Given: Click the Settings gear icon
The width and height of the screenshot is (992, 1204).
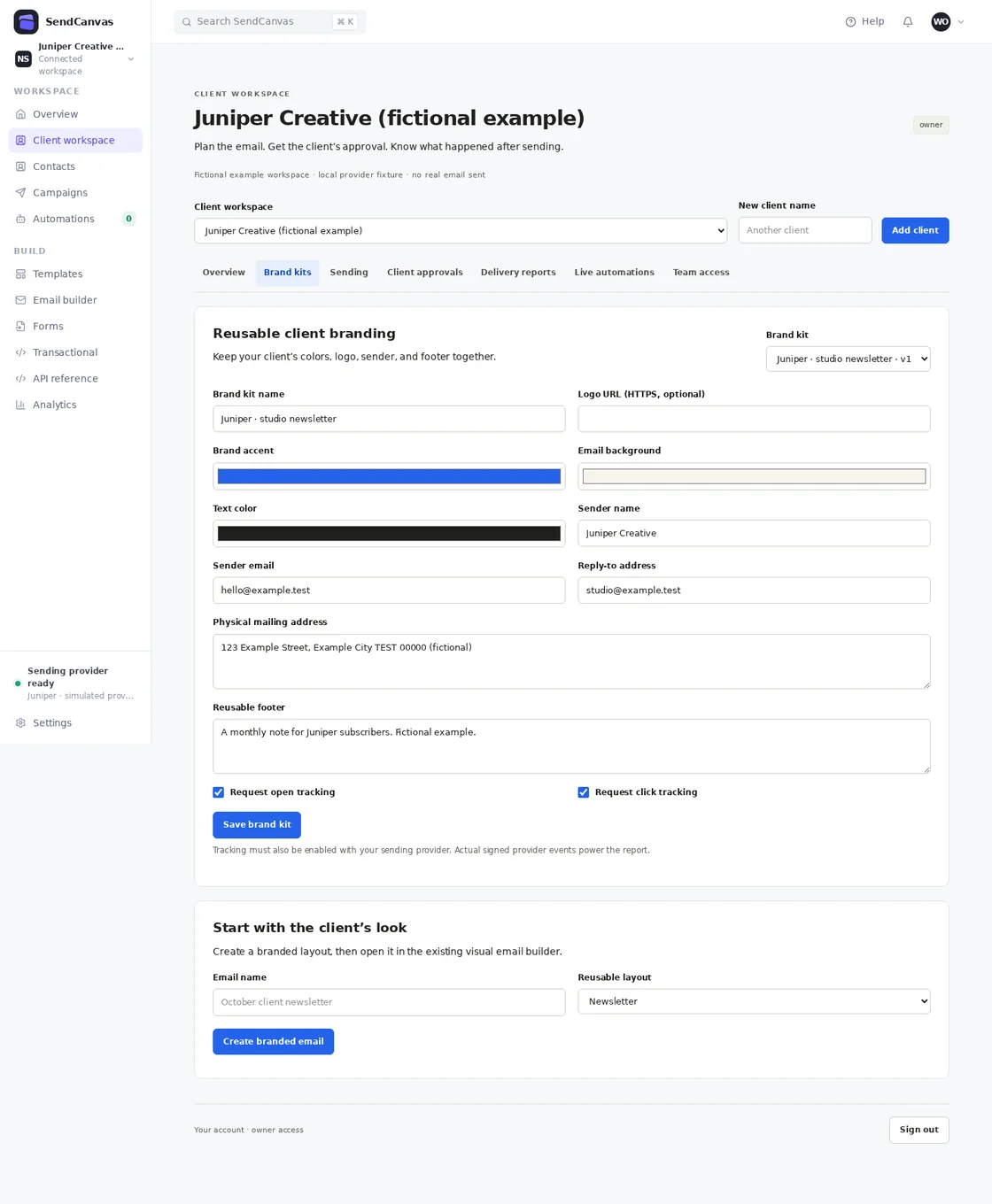Looking at the screenshot, I should tap(20, 723).
